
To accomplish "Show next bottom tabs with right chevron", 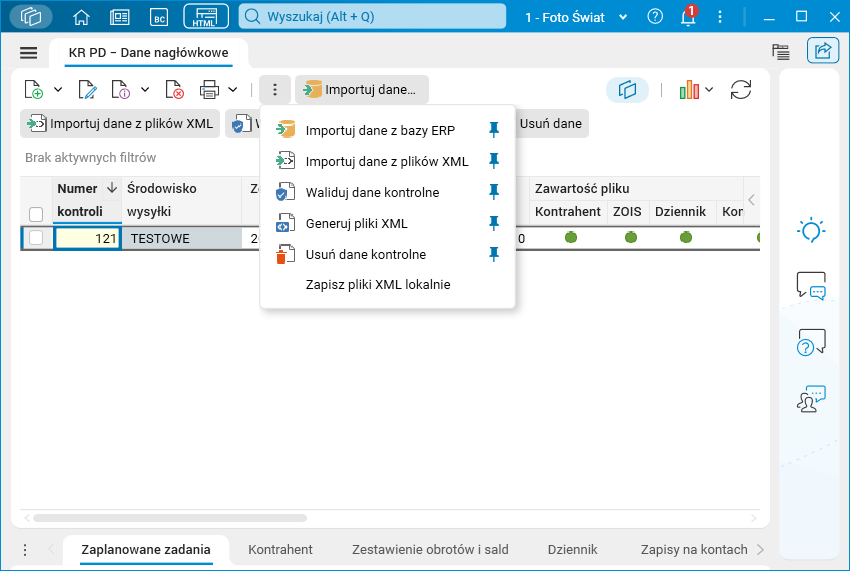I will (x=760, y=550).
